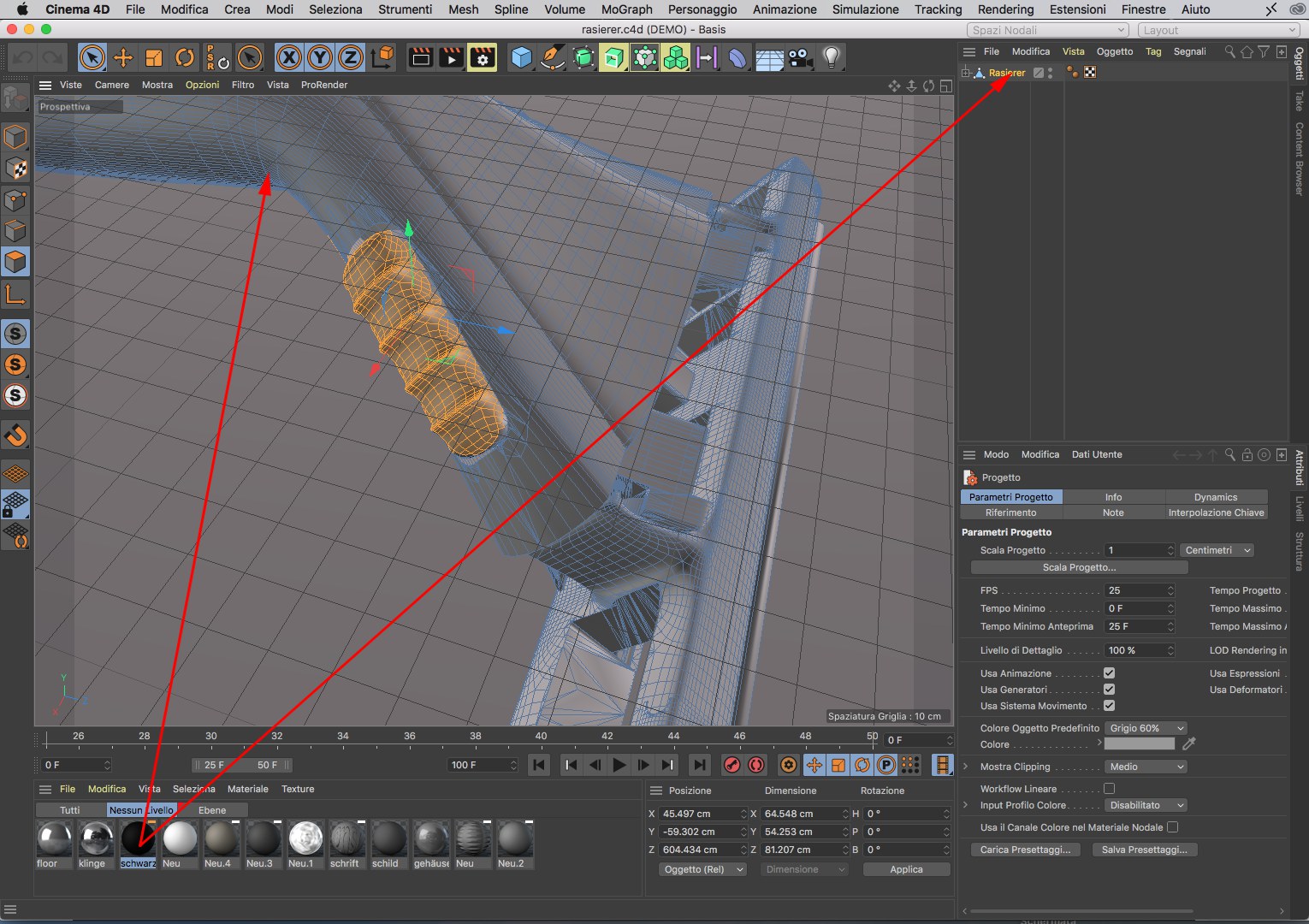Toggle Usa Animazione checkbox
The width and height of the screenshot is (1309, 924).
(x=1109, y=673)
